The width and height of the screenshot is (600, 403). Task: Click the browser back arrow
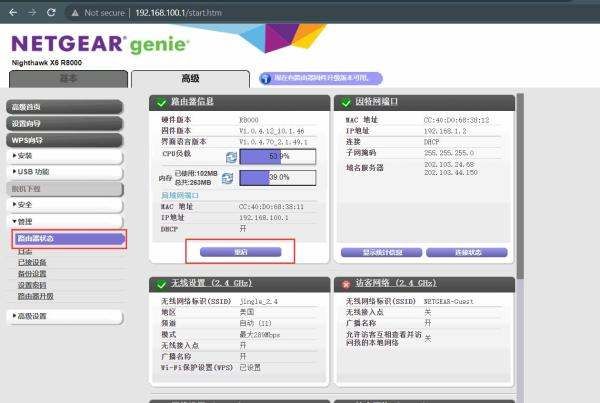(11, 12)
